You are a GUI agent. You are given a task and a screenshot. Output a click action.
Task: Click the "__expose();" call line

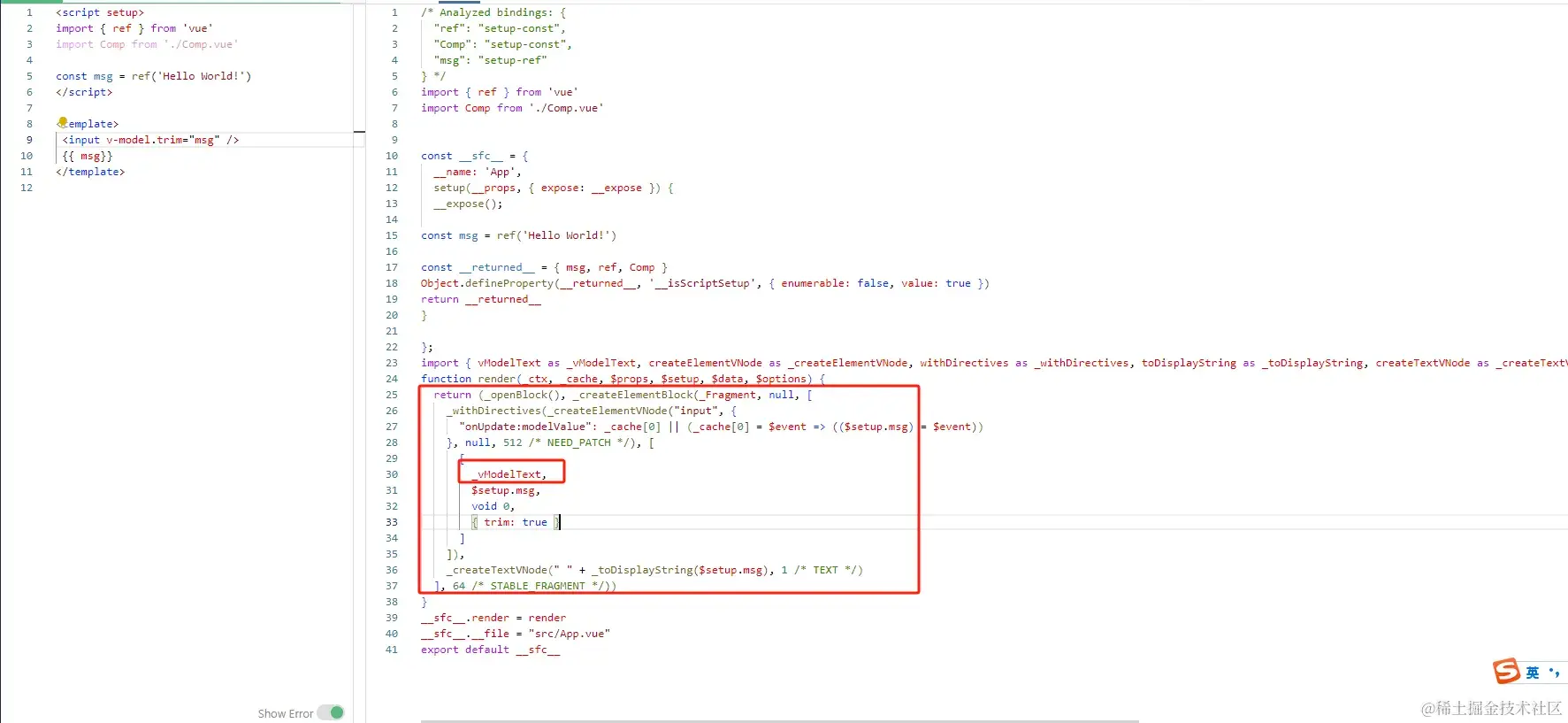pyautogui.click(x=468, y=204)
